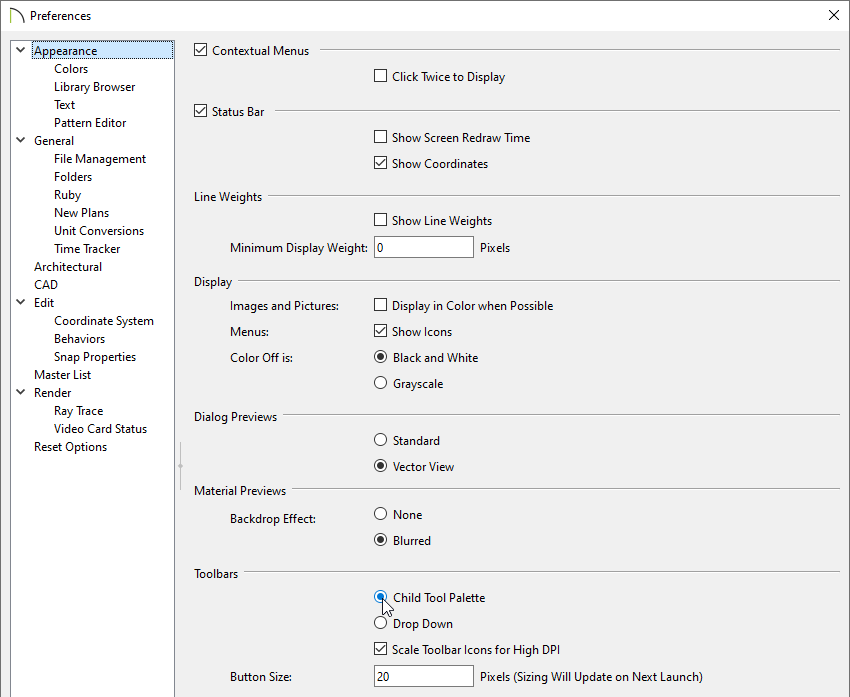Select the Library Browser settings panel
The height and width of the screenshot is (697, 850).
(x=94, y=86)
